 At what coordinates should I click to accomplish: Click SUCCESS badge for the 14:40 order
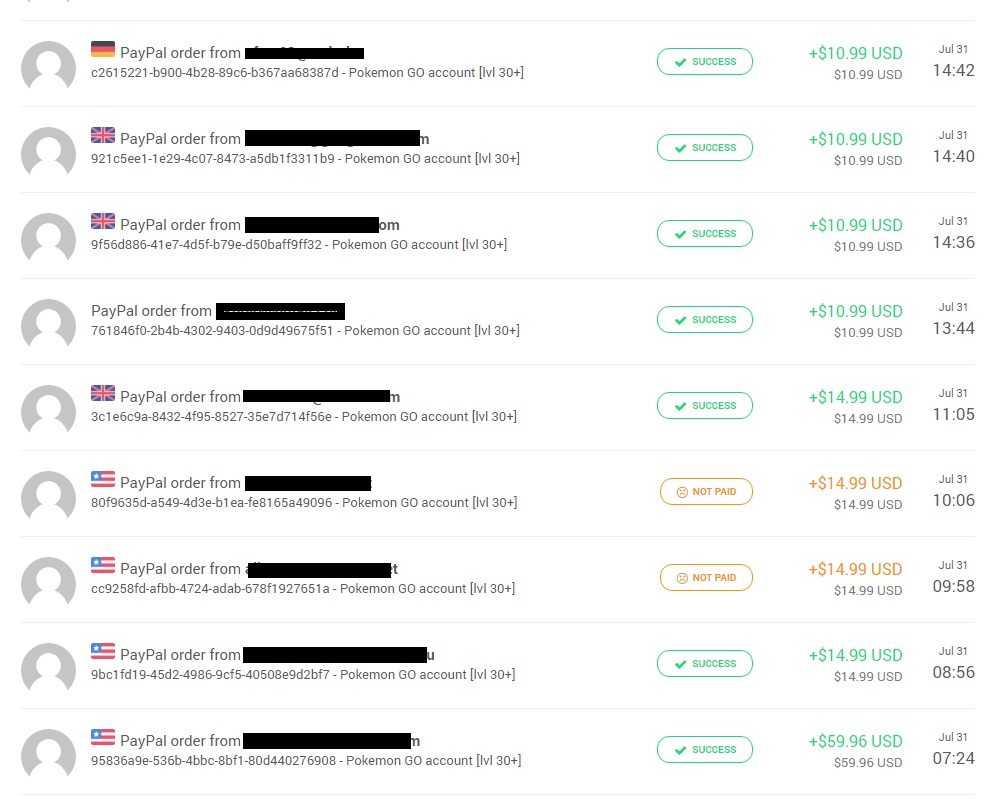coord(705,148)
